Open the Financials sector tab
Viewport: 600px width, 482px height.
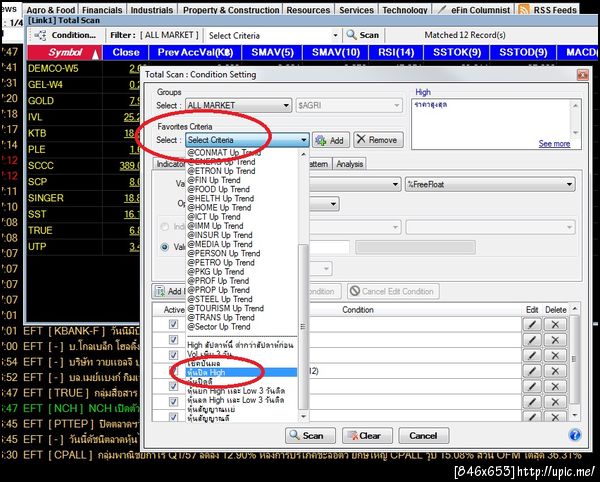(x=102, y=10)
